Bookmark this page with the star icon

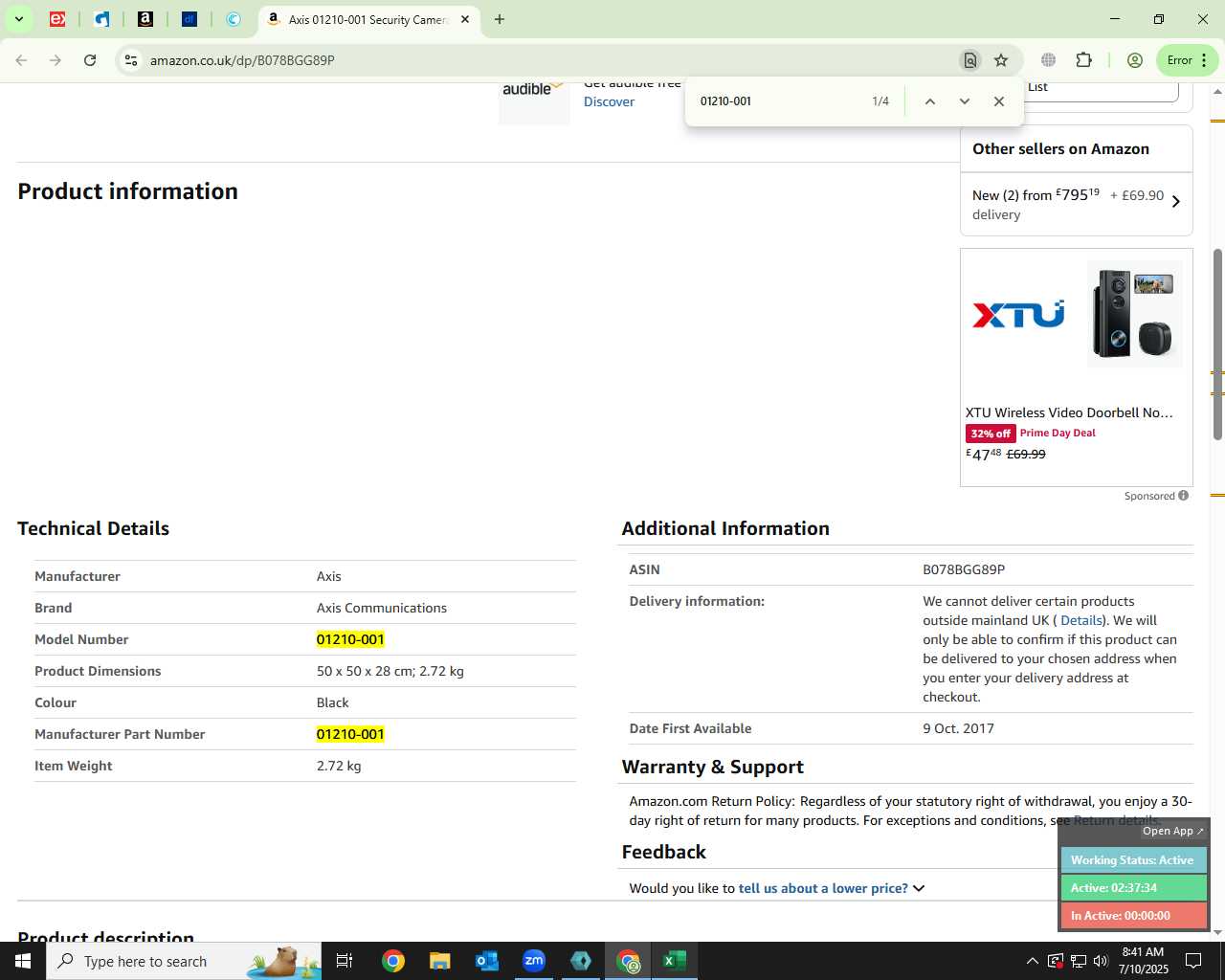tap(1001, 60)
